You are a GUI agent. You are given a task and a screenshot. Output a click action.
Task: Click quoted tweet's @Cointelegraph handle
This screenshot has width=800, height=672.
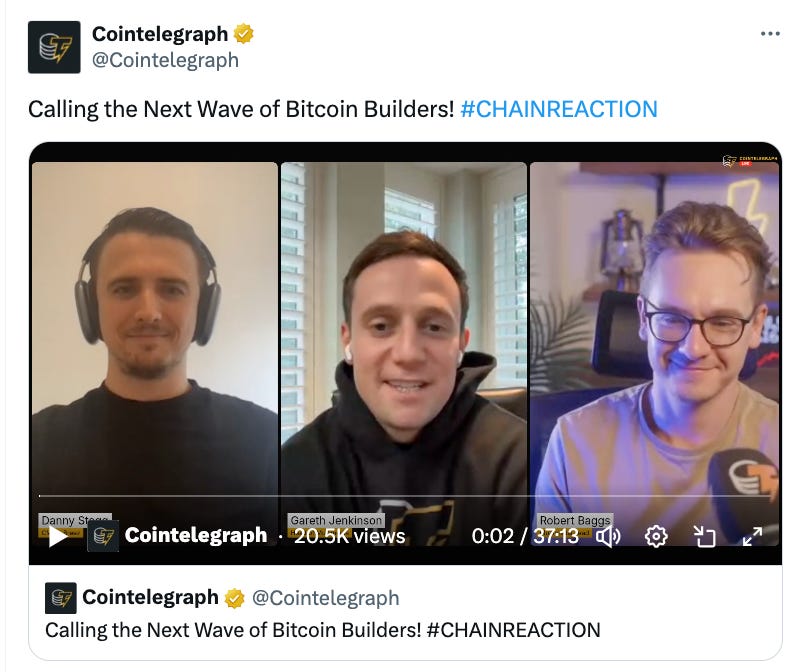click(x=326, y=598)
